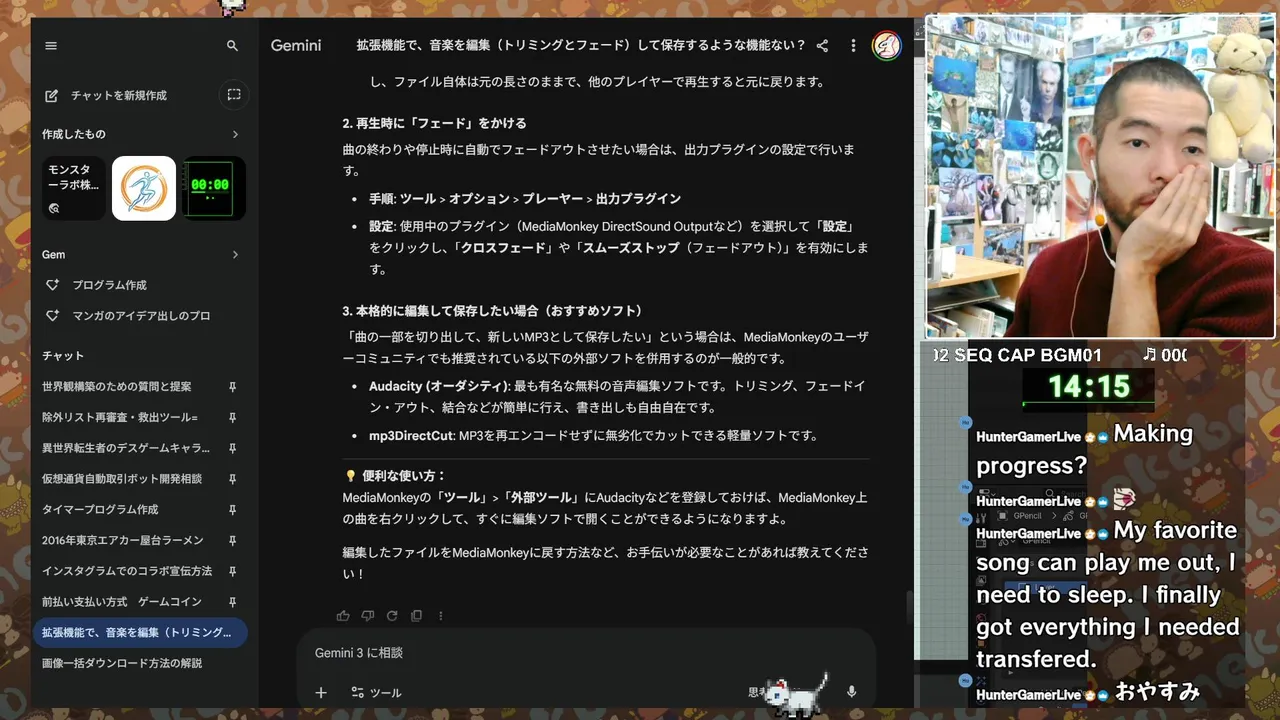This screenshot has height=720, width=1280.
Task: Toggle pin on 前払い支払い方式 chat
Action: tap(232, 602)
